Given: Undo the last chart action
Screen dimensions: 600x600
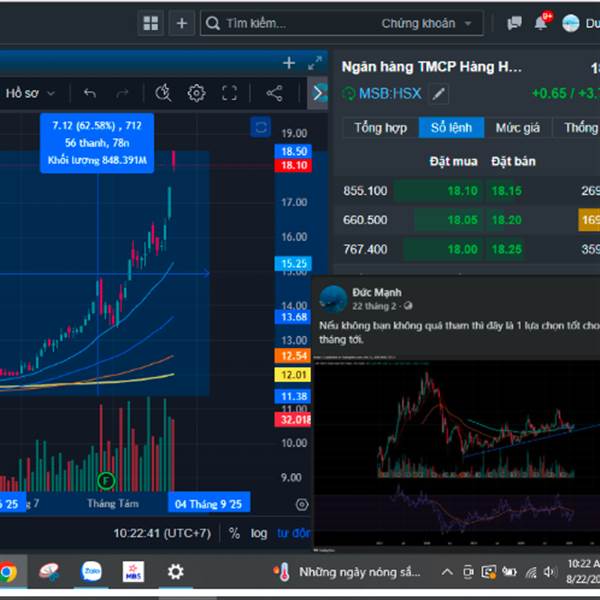Looking at the screenshot, I should [90, 93].
